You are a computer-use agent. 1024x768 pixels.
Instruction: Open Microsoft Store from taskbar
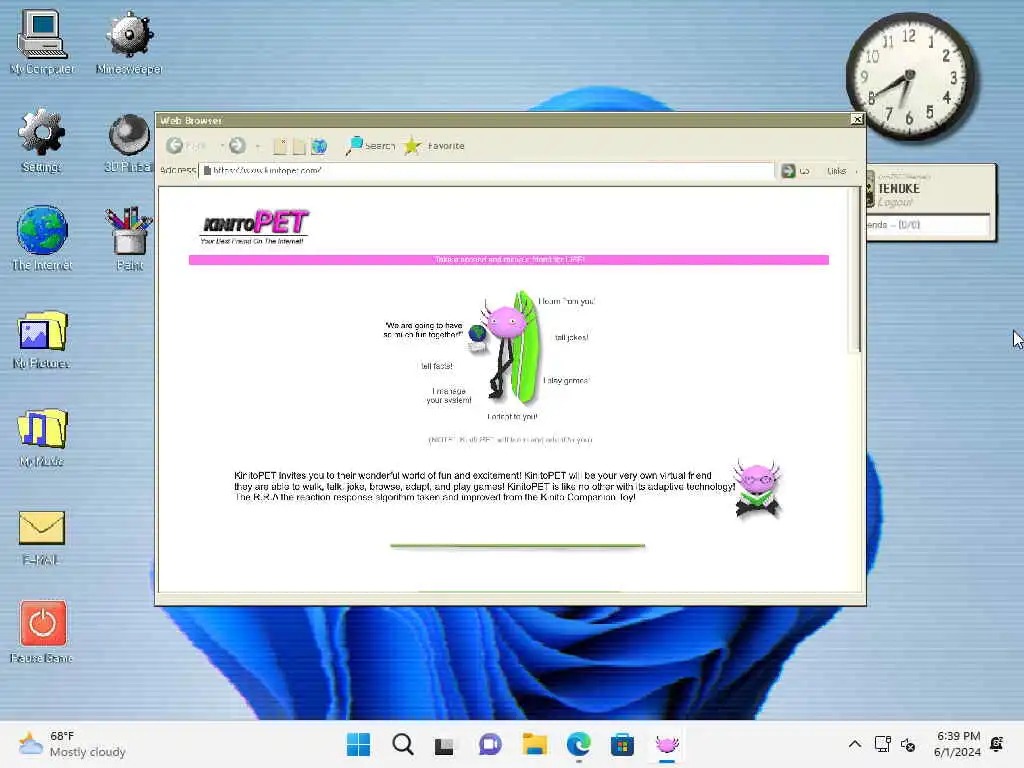pyautogui.click(x=622, y=744)
